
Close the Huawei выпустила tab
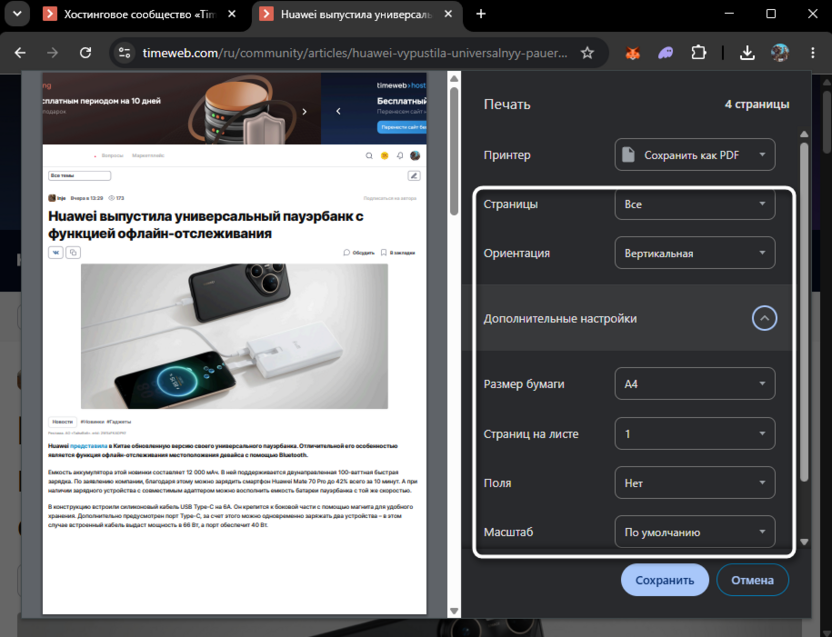(448, 14)
